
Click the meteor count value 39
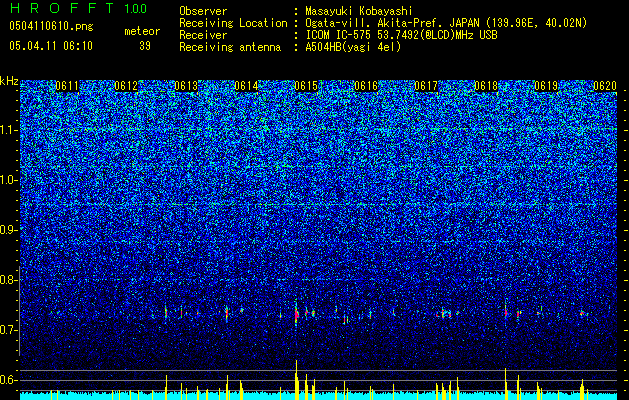pos(145,46)
